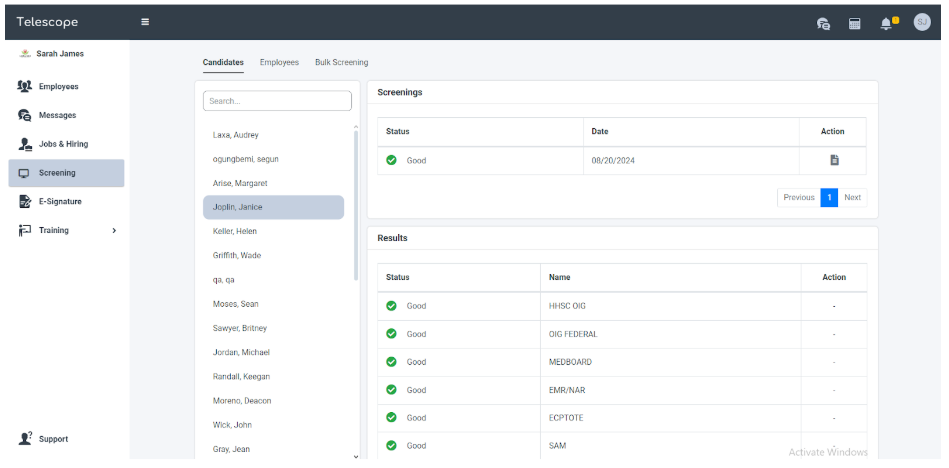Click inside the candidate Search field
The height and width of the screenshot is (468, 949).
point(277,101)
